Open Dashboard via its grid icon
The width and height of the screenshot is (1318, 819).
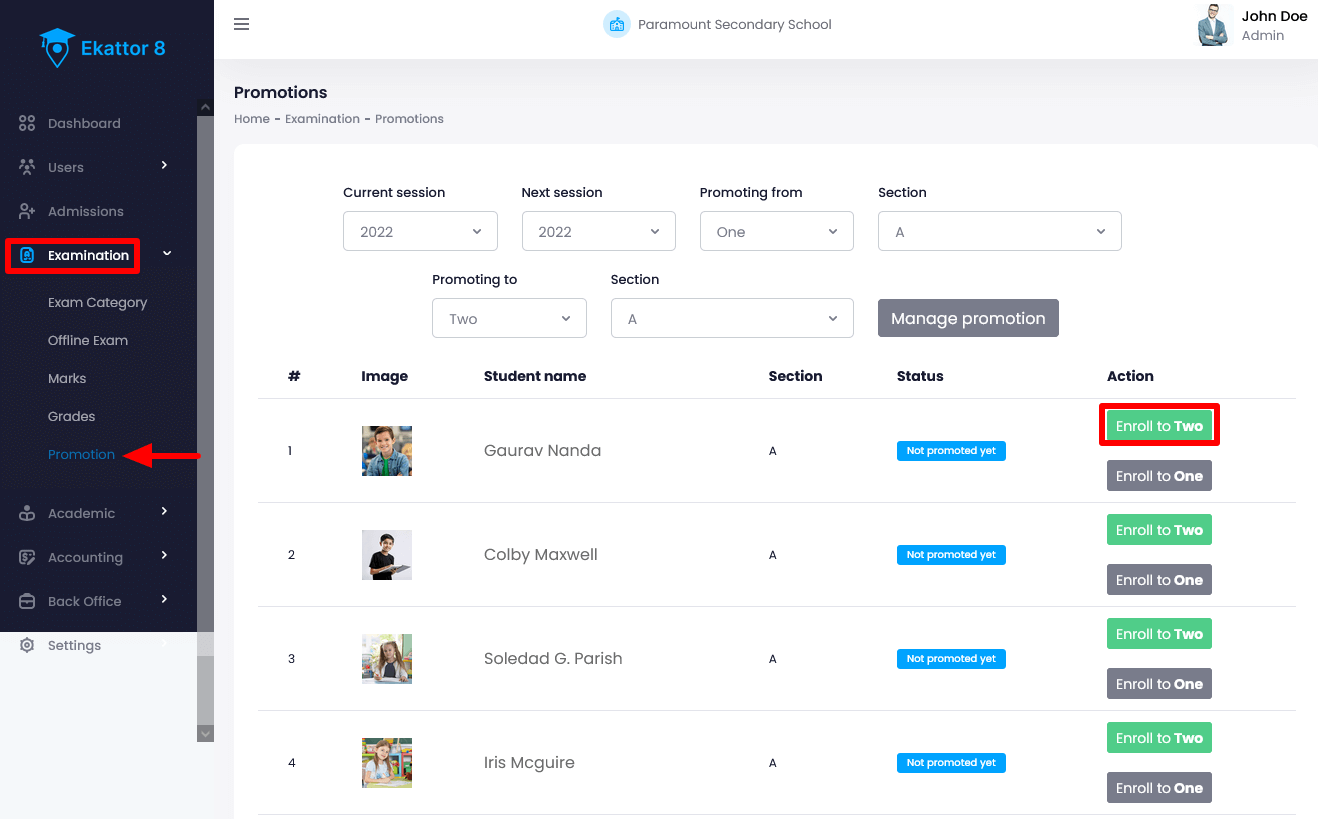[x=27, y=124]
